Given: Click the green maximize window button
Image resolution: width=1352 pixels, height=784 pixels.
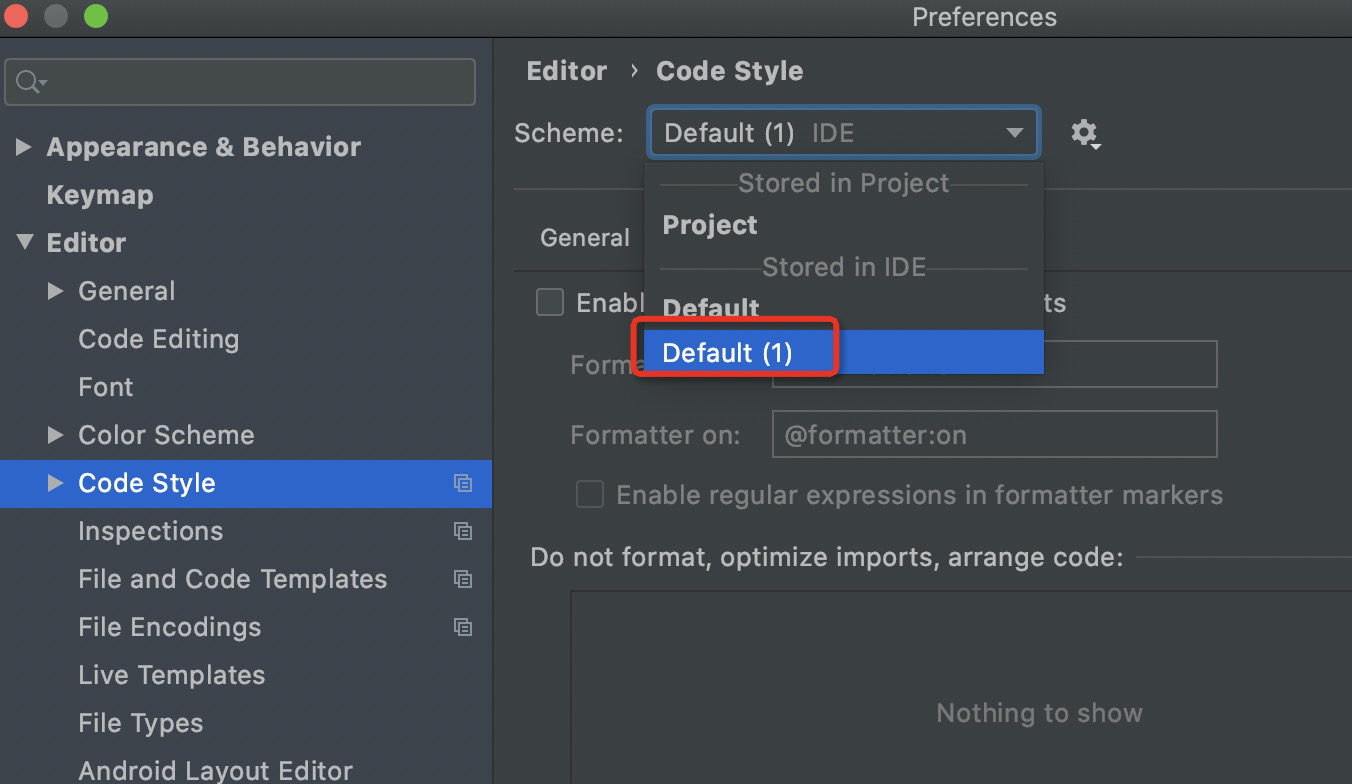Looking at the screenshot, I should [95, 17].
